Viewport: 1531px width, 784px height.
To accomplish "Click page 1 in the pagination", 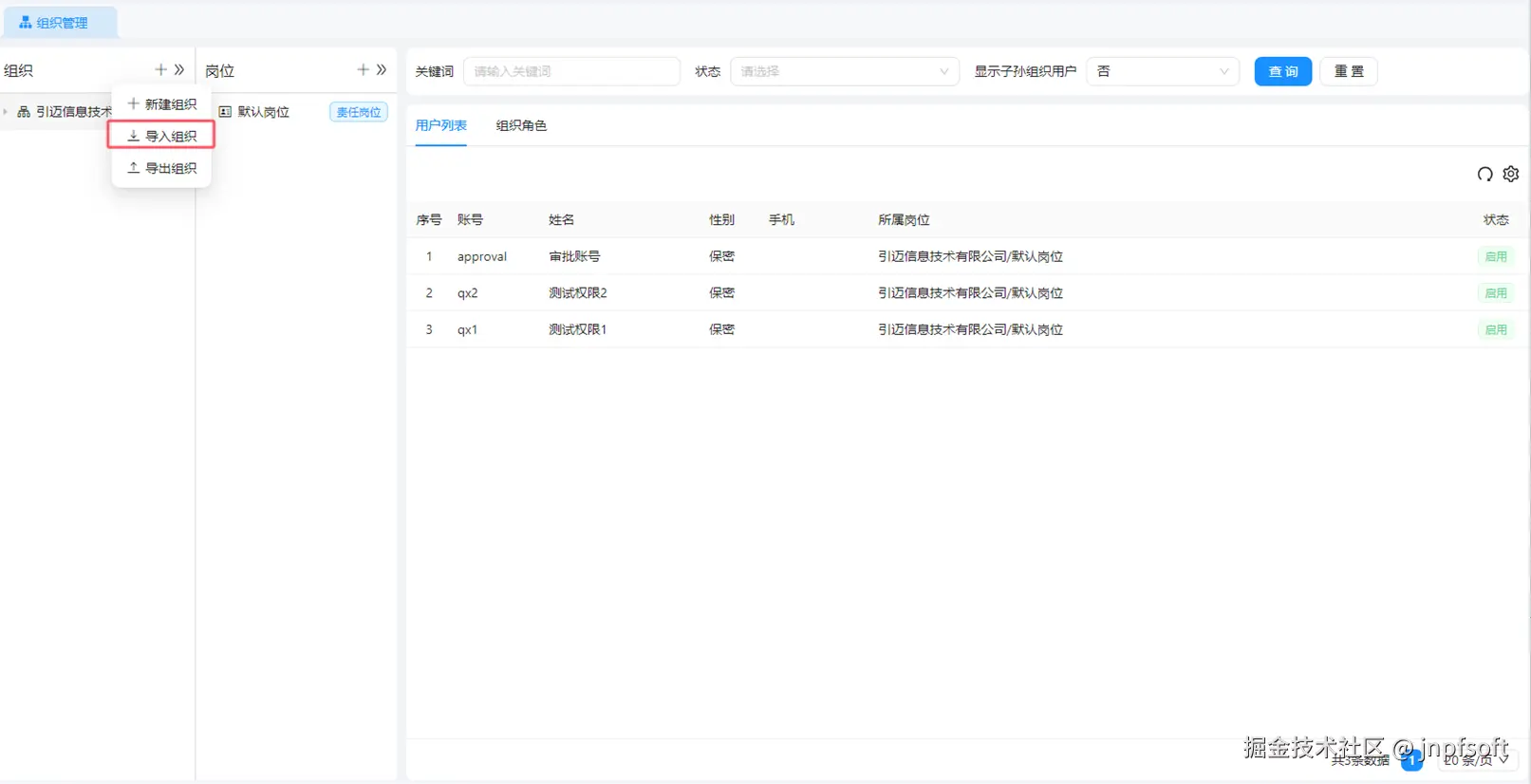I will pyautogui.click(x=1411, y=759).
